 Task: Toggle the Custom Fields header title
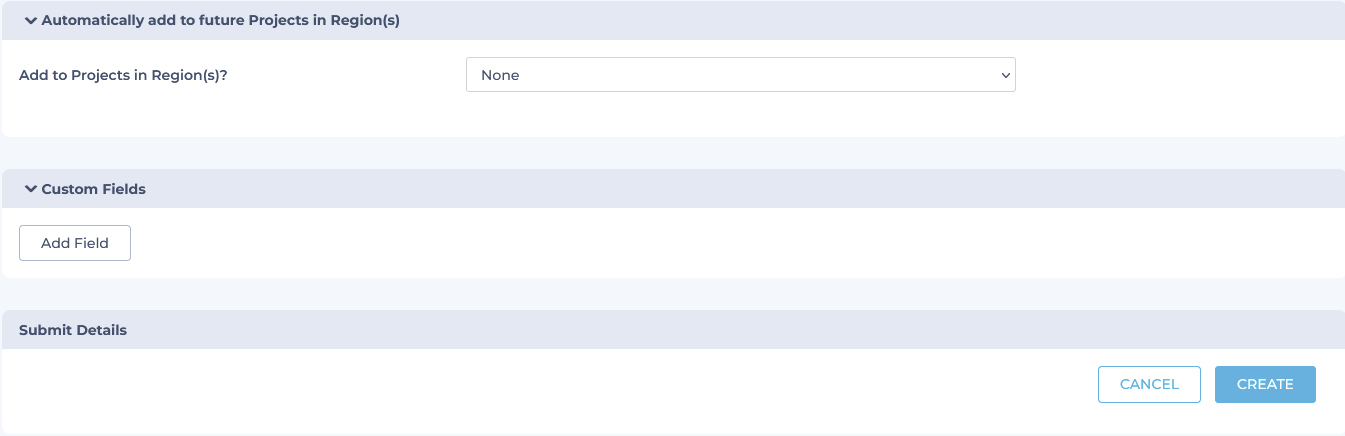point(93,189)
